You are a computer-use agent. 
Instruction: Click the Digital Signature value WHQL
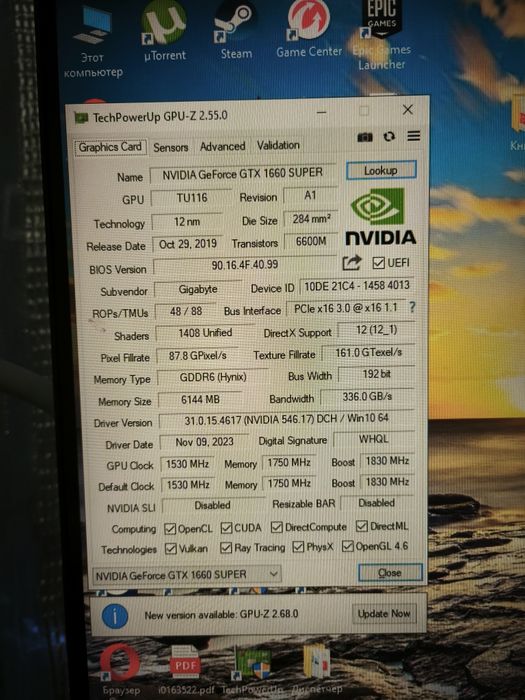pyautogui.click(x=374, y=439)
